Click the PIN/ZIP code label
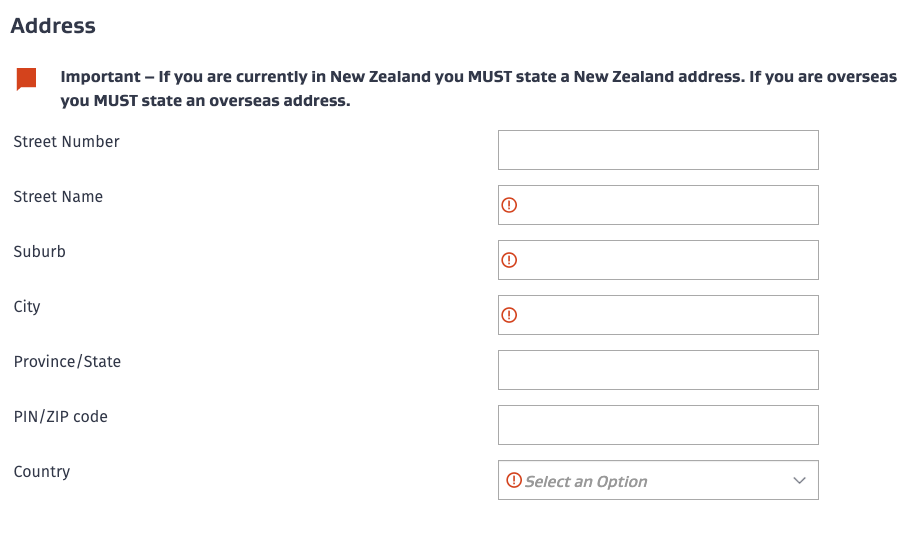923x536 pixels. pos(60,417)
